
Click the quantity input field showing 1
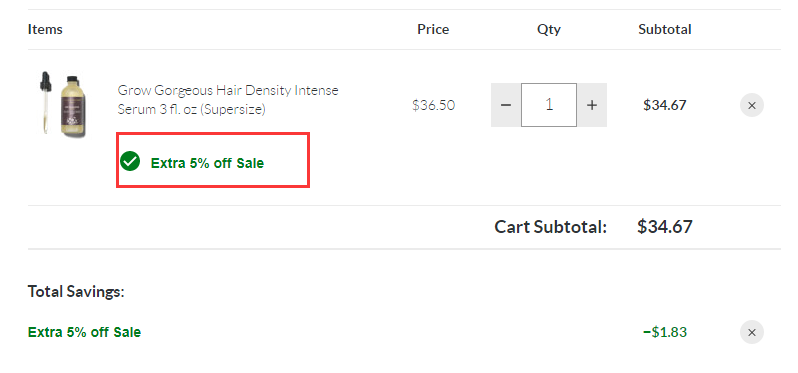549,105
